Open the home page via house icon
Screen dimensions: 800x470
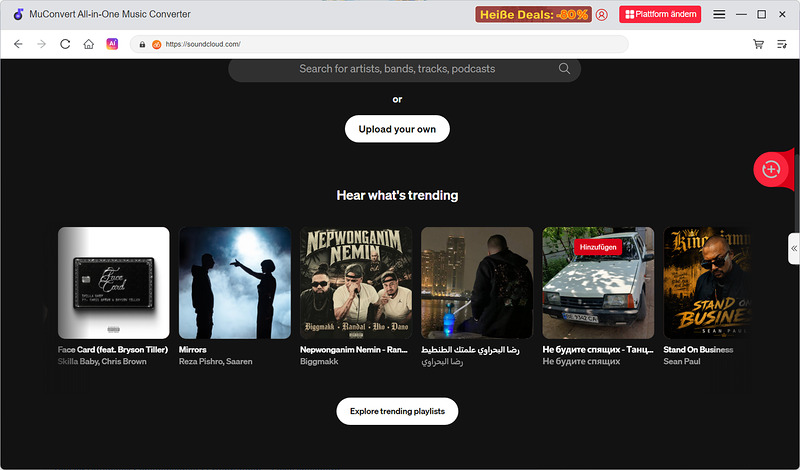89,44
